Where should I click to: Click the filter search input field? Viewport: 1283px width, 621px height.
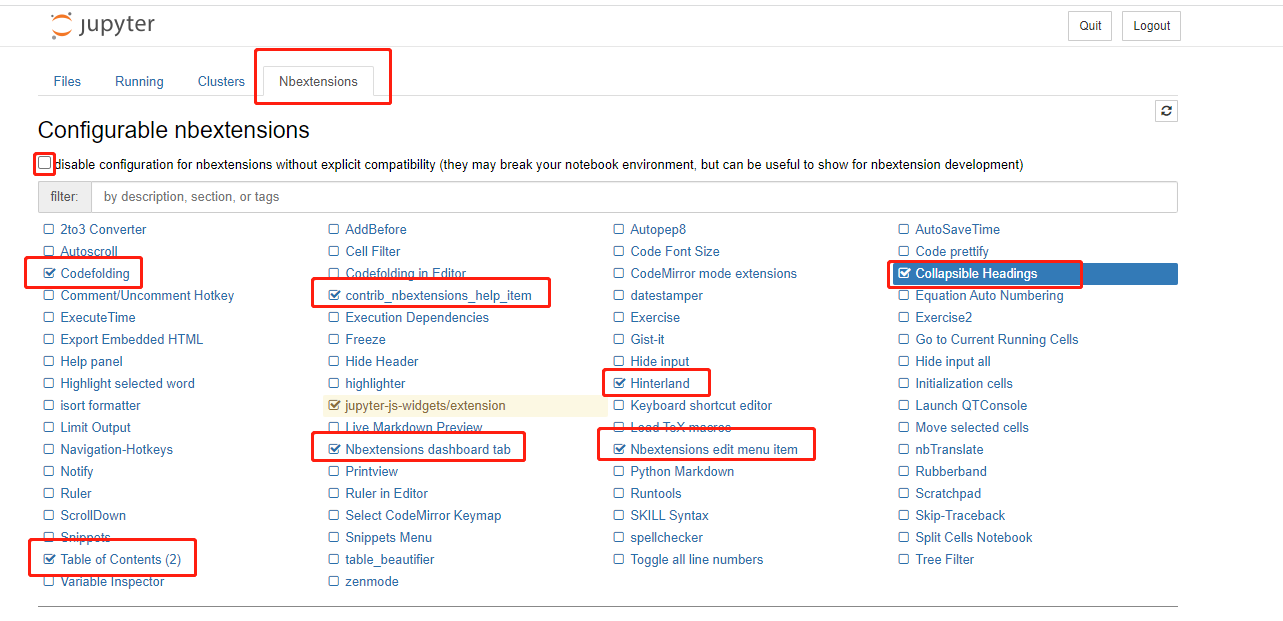click(634, 197)
